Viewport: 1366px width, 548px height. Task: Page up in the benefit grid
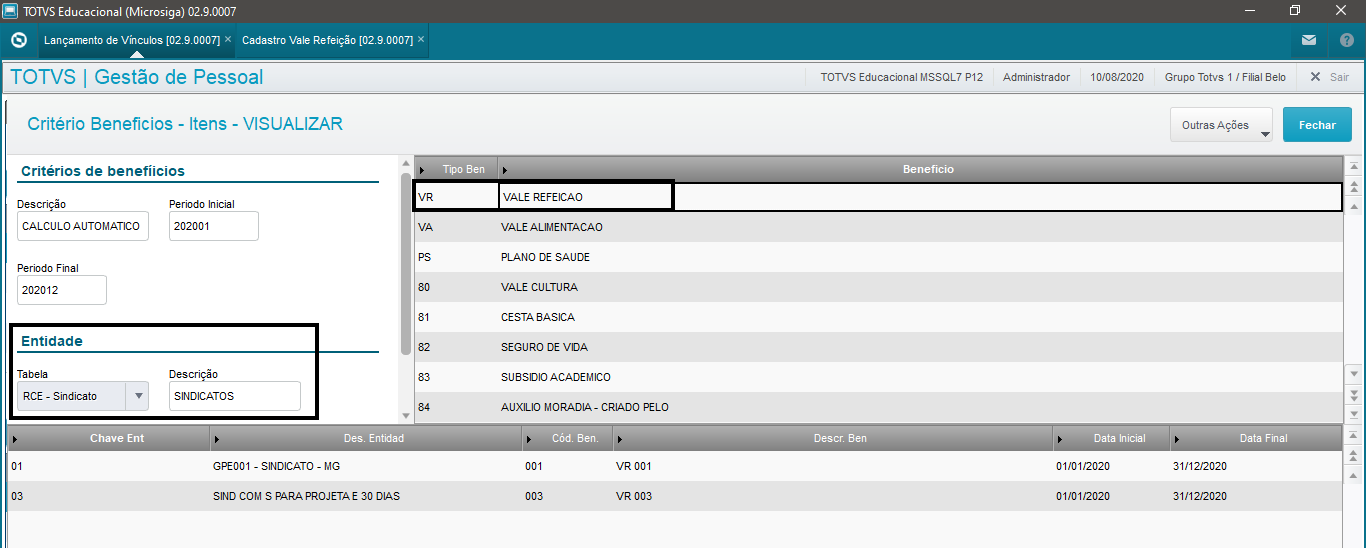pos(1354,186)
